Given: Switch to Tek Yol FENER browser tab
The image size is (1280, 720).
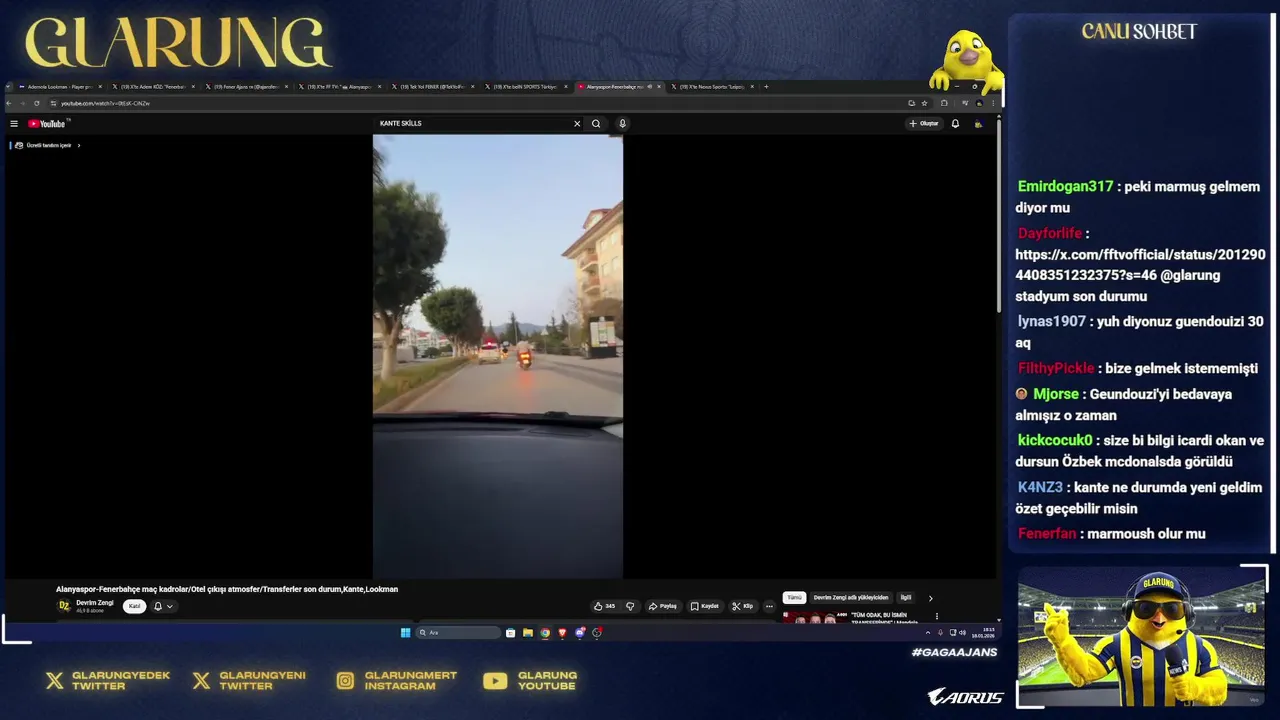Looking at the screenshot, I should (x=431, y=87).
